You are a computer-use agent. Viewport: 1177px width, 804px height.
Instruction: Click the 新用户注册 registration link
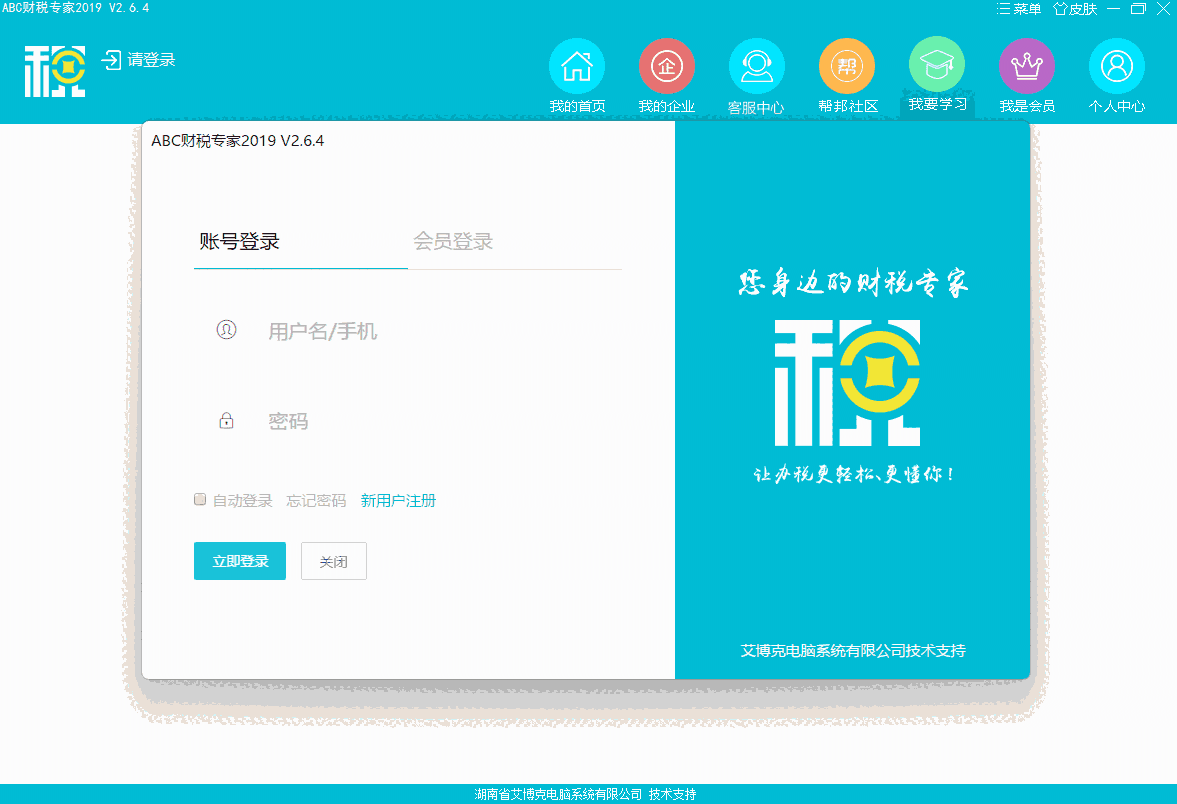tap(398, 501)
